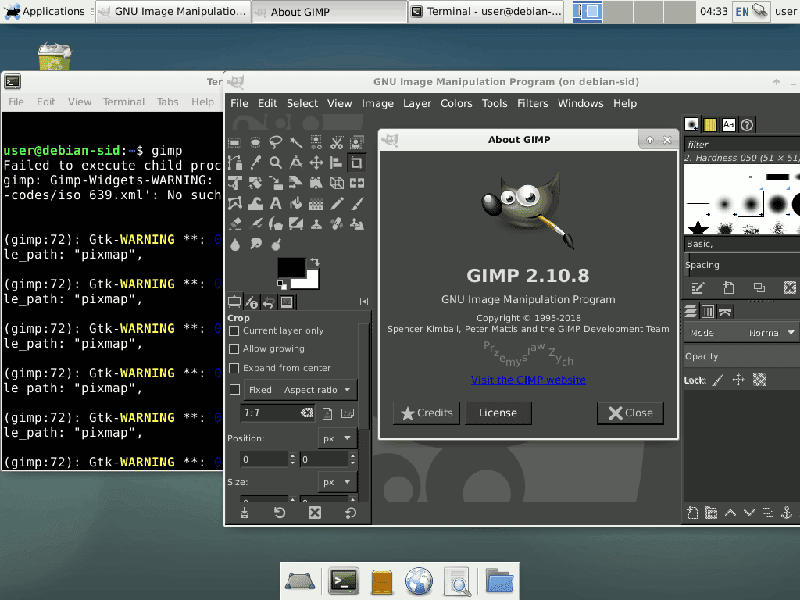Screen dimensions: 800x600
Task: Create a new brush in the Brushes panel
Action: click(x=728, y=287)
